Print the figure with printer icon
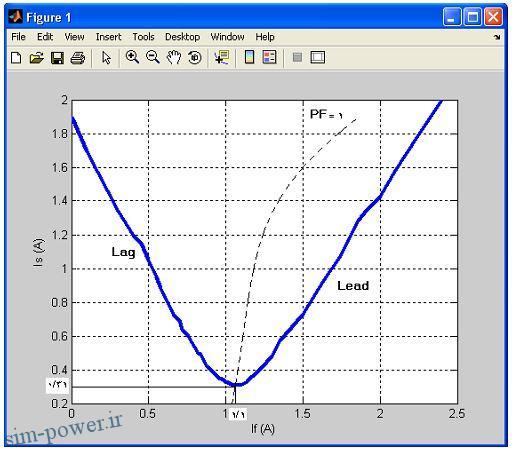The height and width of the screenshot is (452, 512). [x=78, y=58]
